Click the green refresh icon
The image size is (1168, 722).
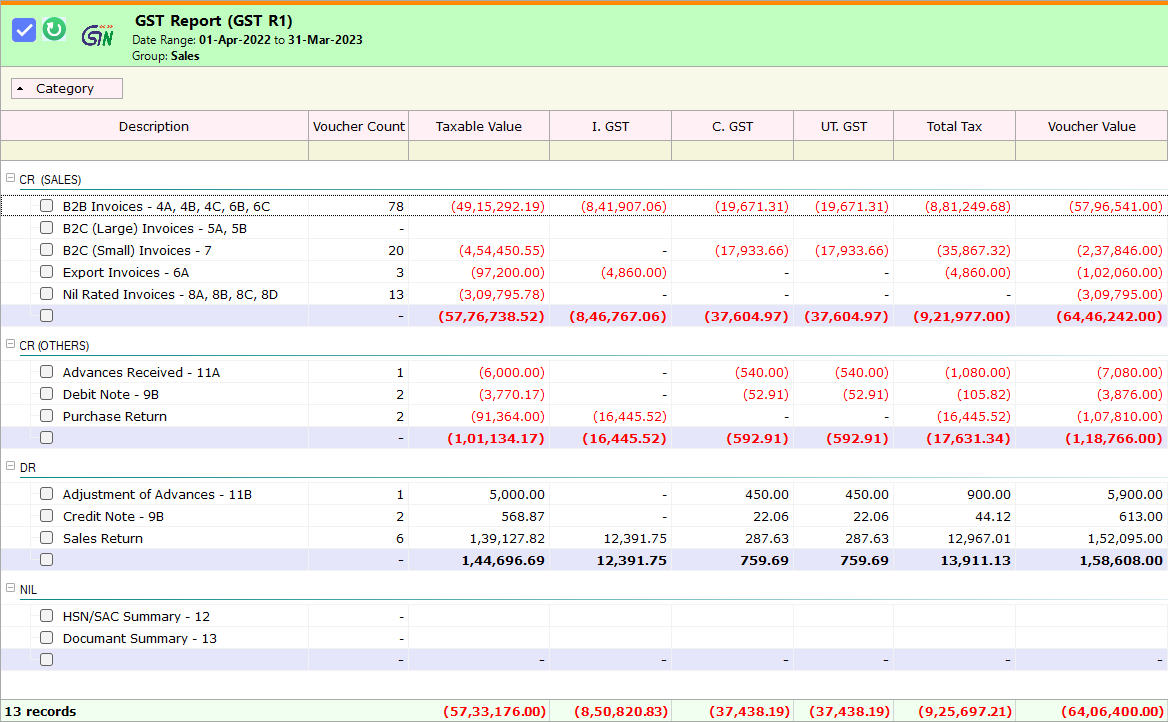55,29
